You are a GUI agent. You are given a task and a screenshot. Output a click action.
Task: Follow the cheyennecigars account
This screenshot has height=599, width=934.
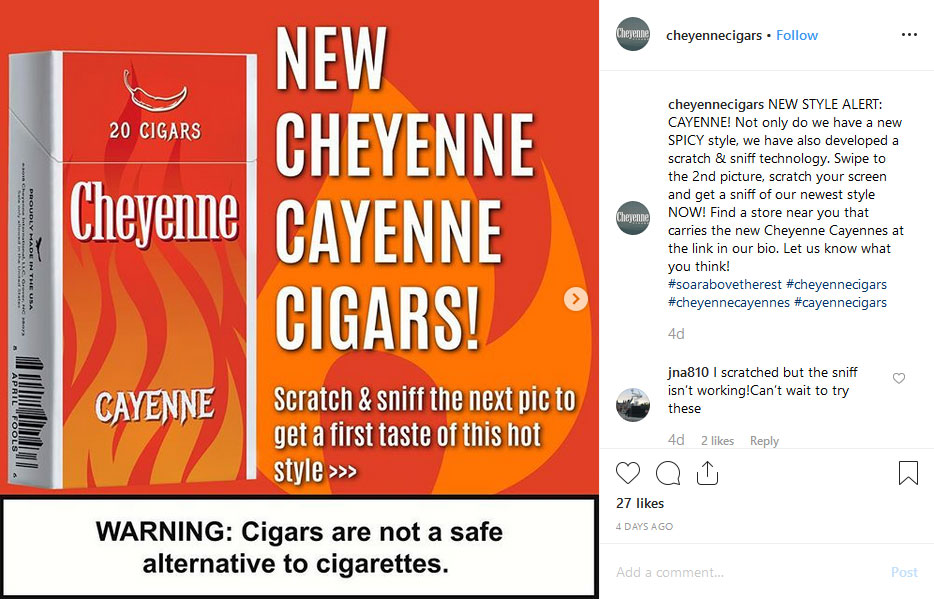[x=796, y=35]
